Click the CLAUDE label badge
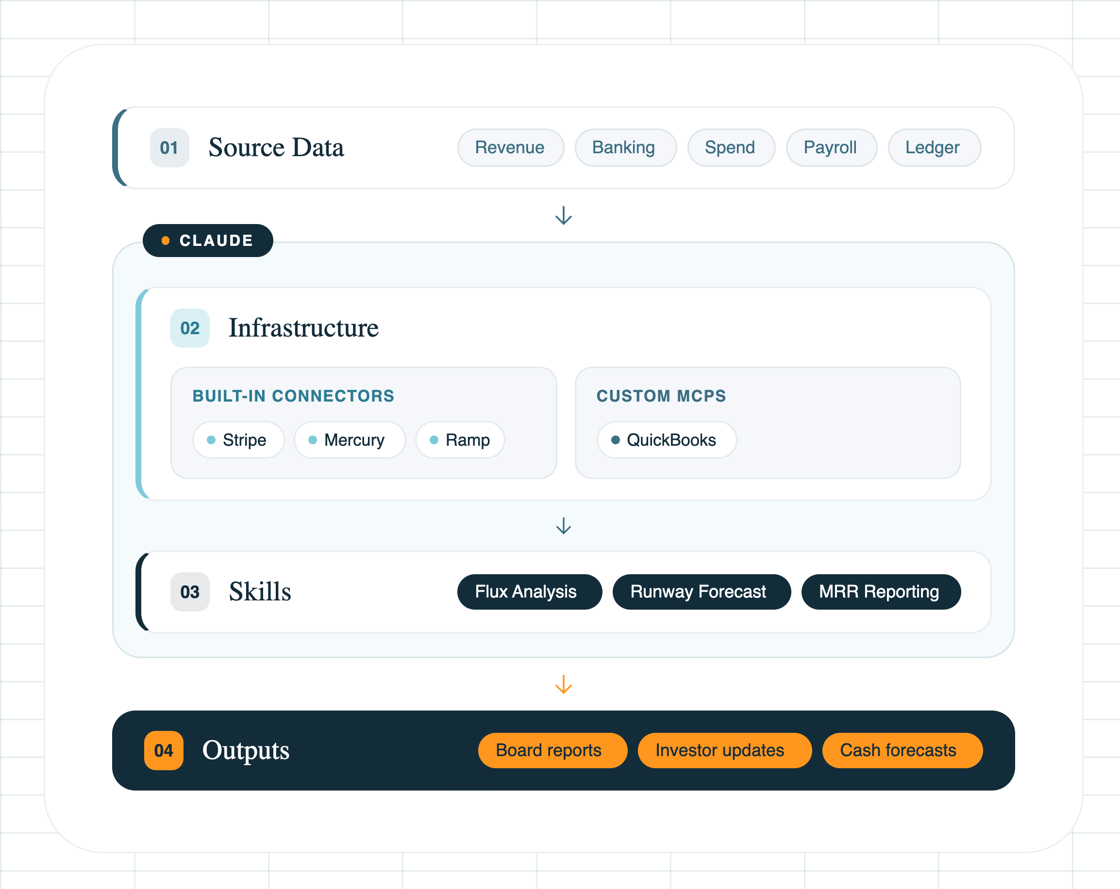 tap(208, 241)
